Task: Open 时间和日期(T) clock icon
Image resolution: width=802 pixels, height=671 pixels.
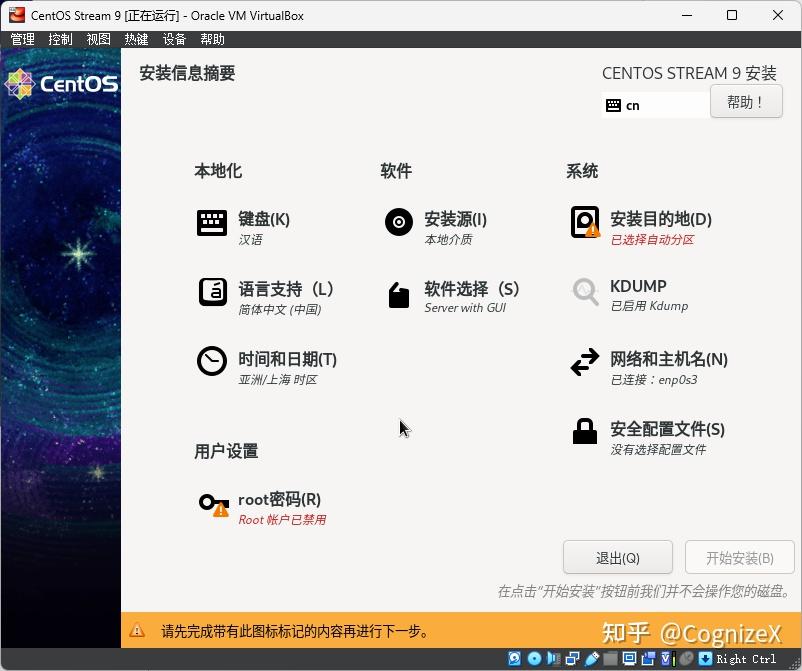Action: [212, 363]
